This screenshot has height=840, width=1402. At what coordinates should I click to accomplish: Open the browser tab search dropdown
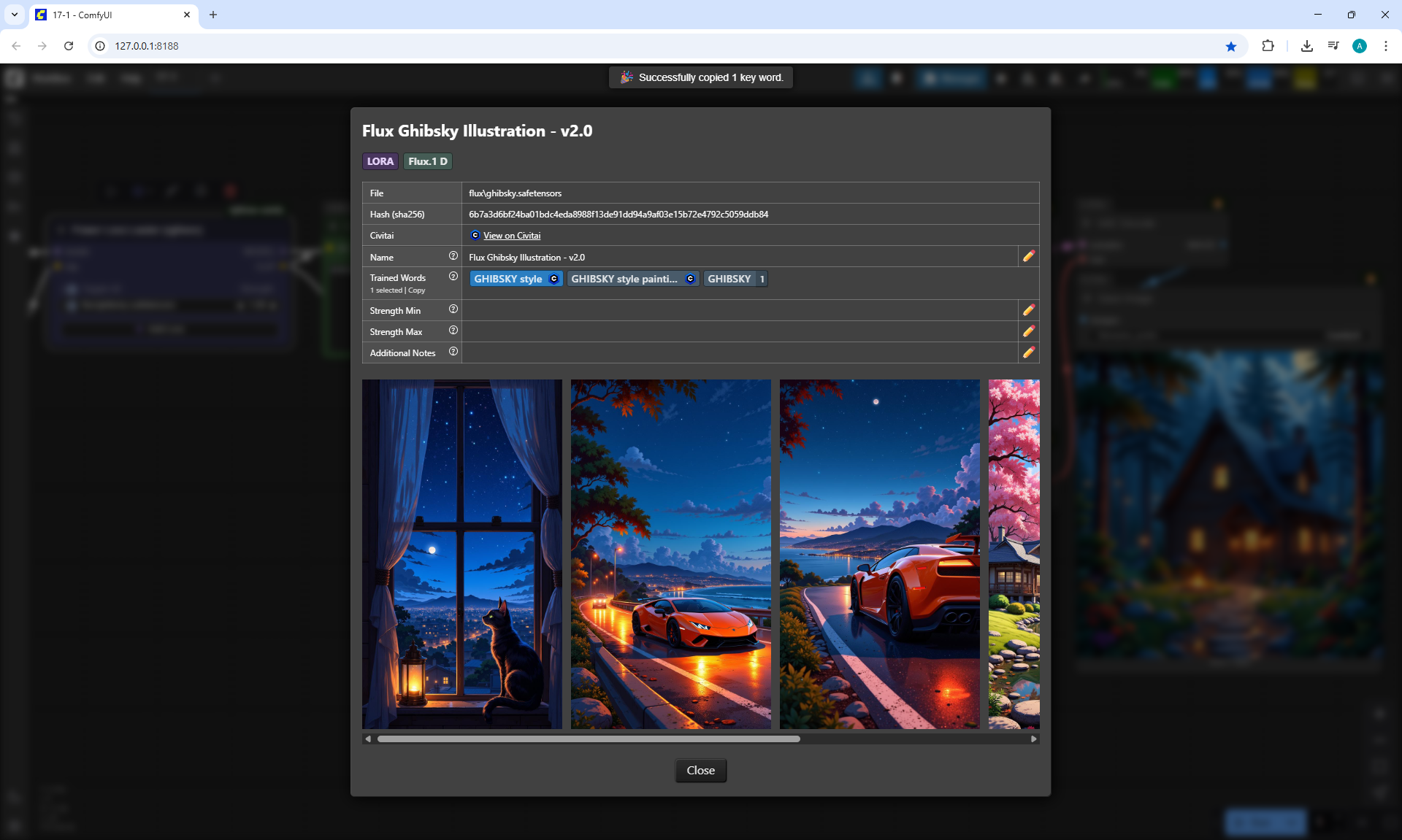[x=14, y=15]
